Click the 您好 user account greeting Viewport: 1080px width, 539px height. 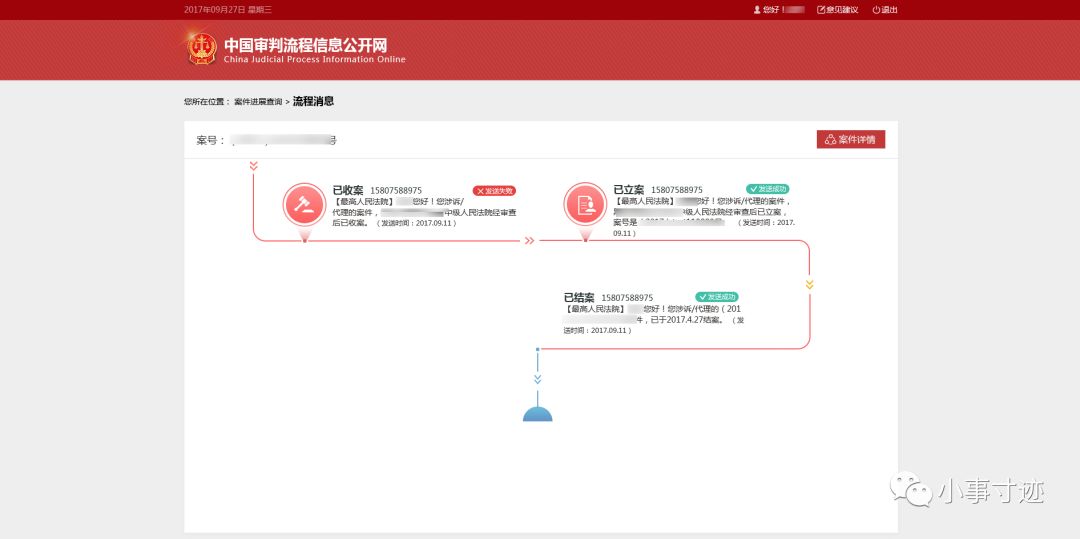click(x=778, y=10)
